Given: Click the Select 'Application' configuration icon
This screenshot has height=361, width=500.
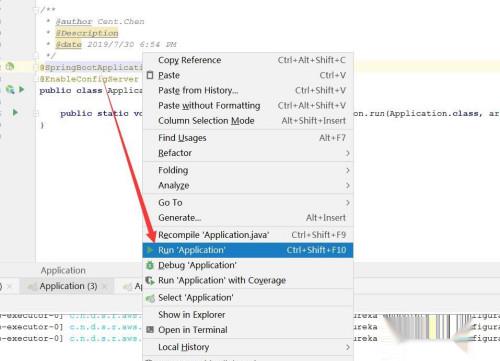Looking at the screenshot, I should pos(150,298).
